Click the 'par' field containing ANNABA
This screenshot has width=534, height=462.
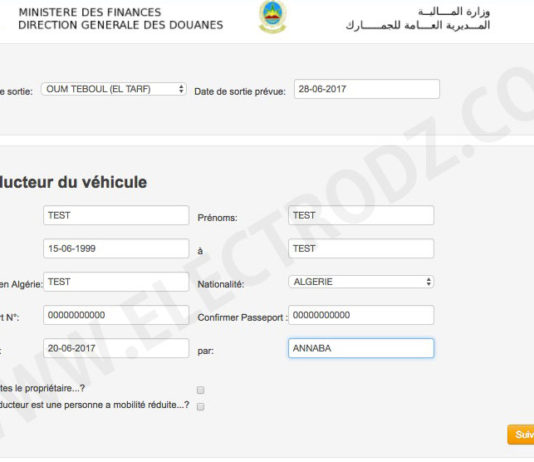point(361,348)
